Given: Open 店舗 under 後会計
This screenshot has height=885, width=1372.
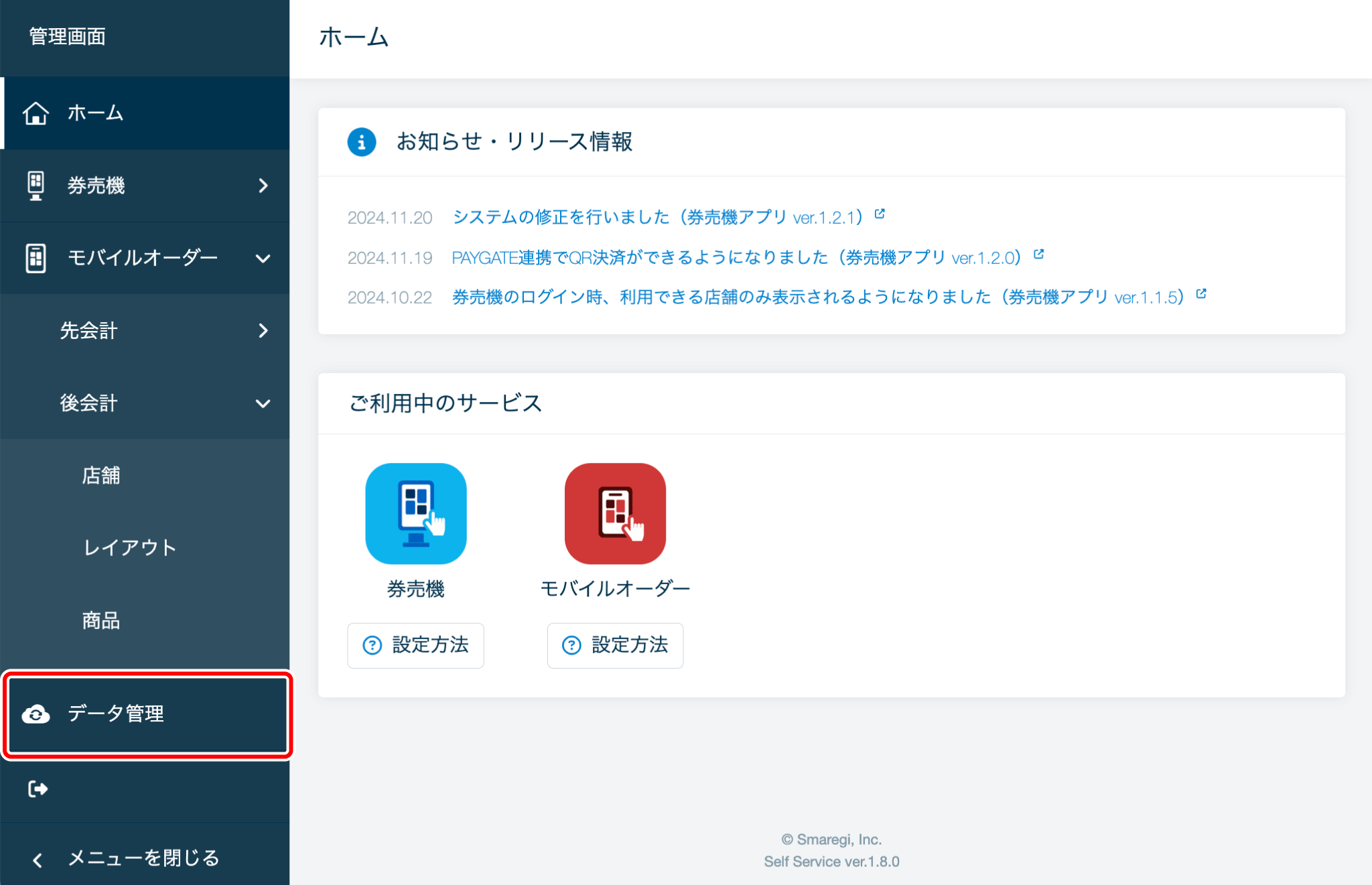Looking at the screenshot, I should point(101,476).
